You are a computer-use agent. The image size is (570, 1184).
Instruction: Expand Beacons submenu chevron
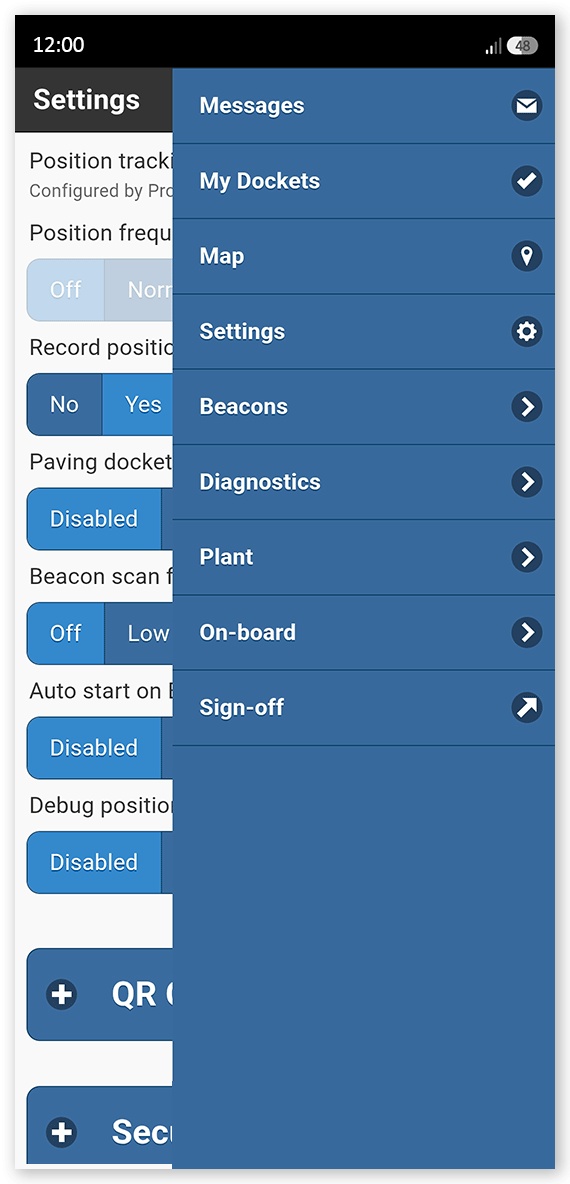point(526,407)
